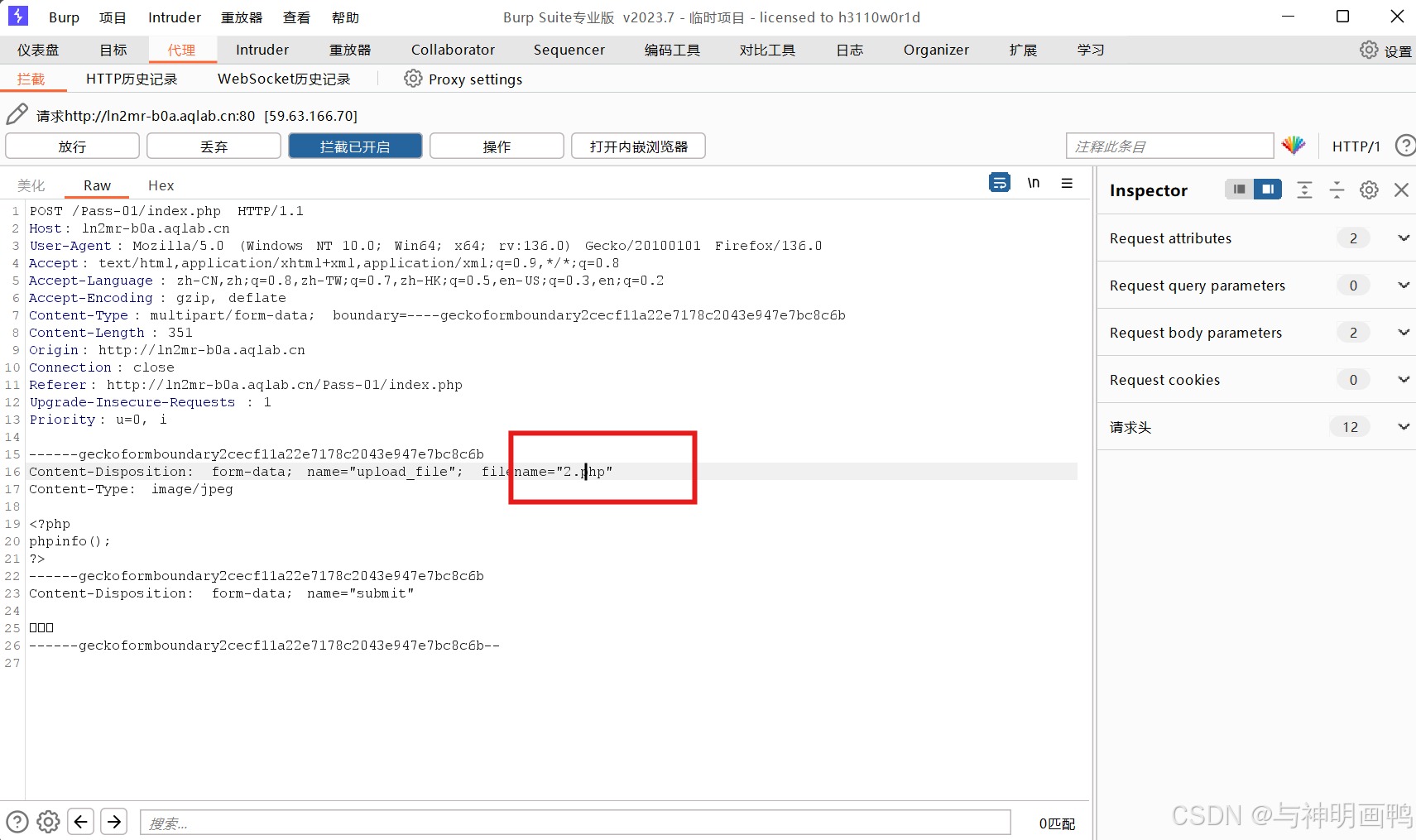Click Inspector expand all sections icon
The width and height of the screenshot is (1416, 840).
click(1304, 190)
